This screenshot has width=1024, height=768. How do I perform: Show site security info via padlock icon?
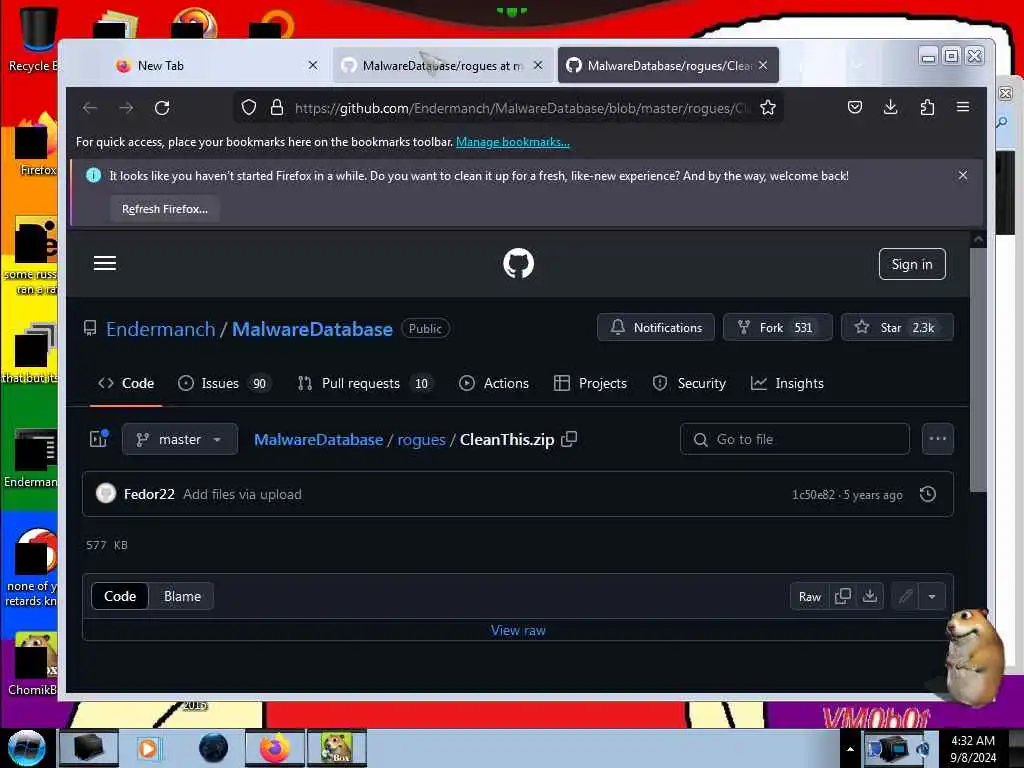[277, 108]
